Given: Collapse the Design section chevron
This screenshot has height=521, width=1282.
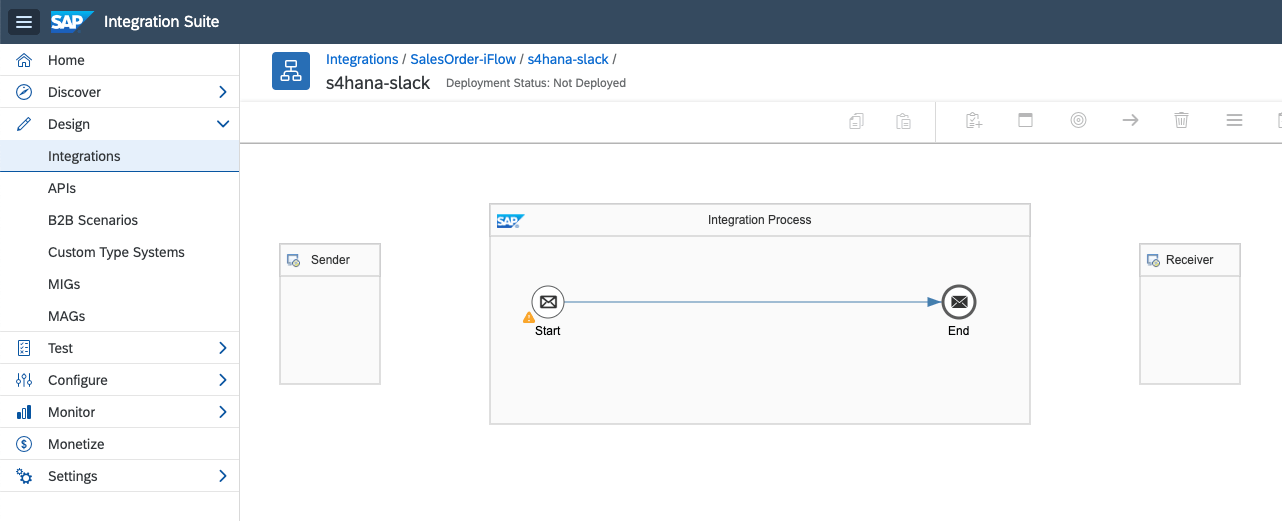Looking at the screenshot, I should pyautogui.click(x=222, y=124).
